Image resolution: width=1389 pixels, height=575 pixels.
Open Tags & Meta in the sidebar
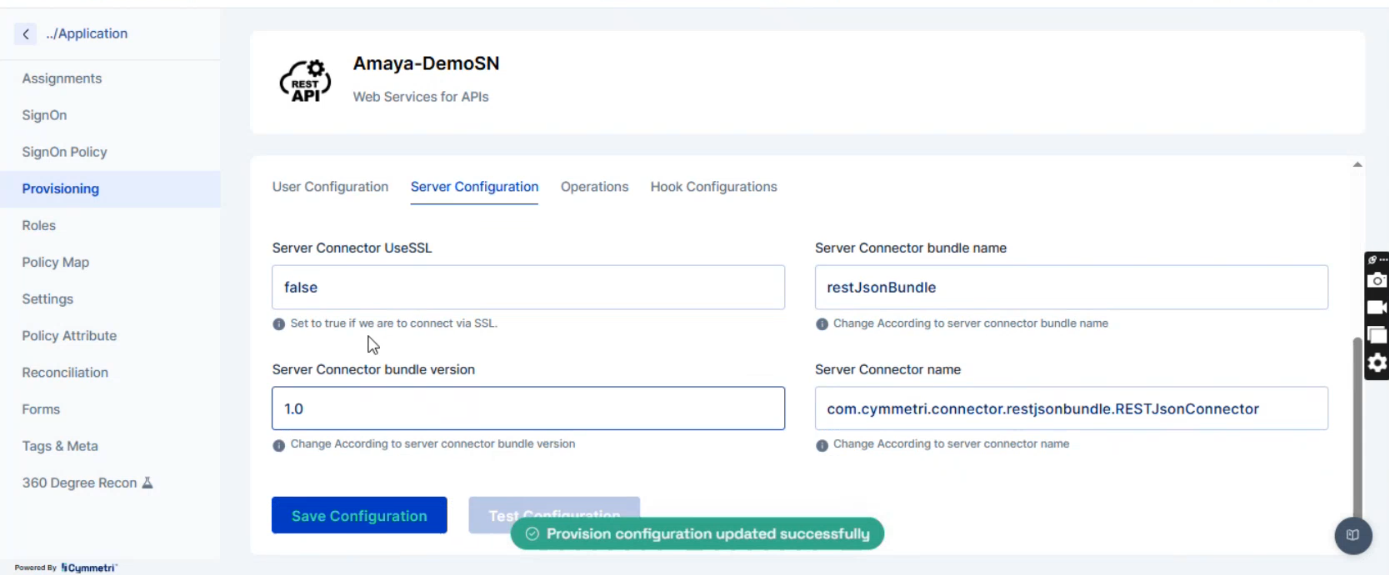60,446
